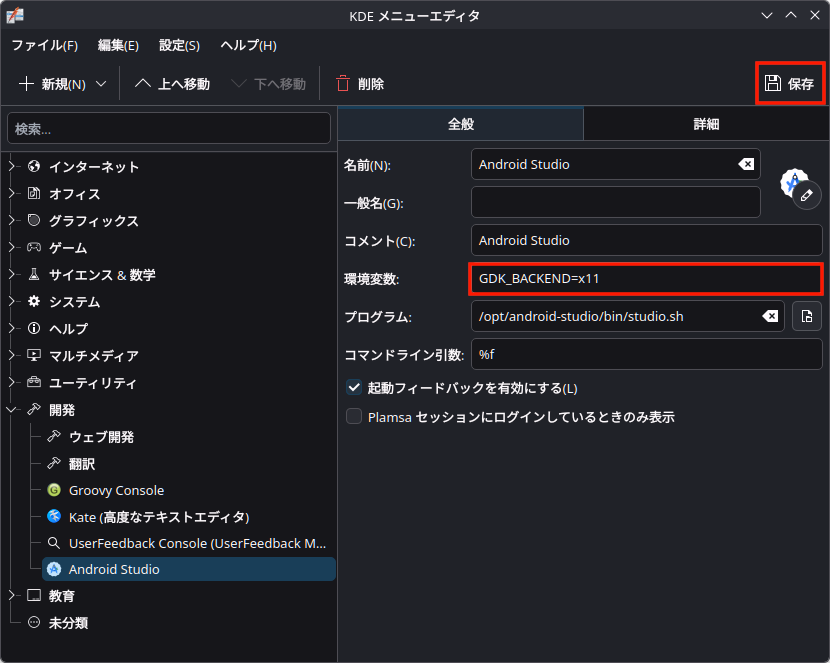
Task: Click the コメント(C) comment field
Action: click(x=646, y=240)
